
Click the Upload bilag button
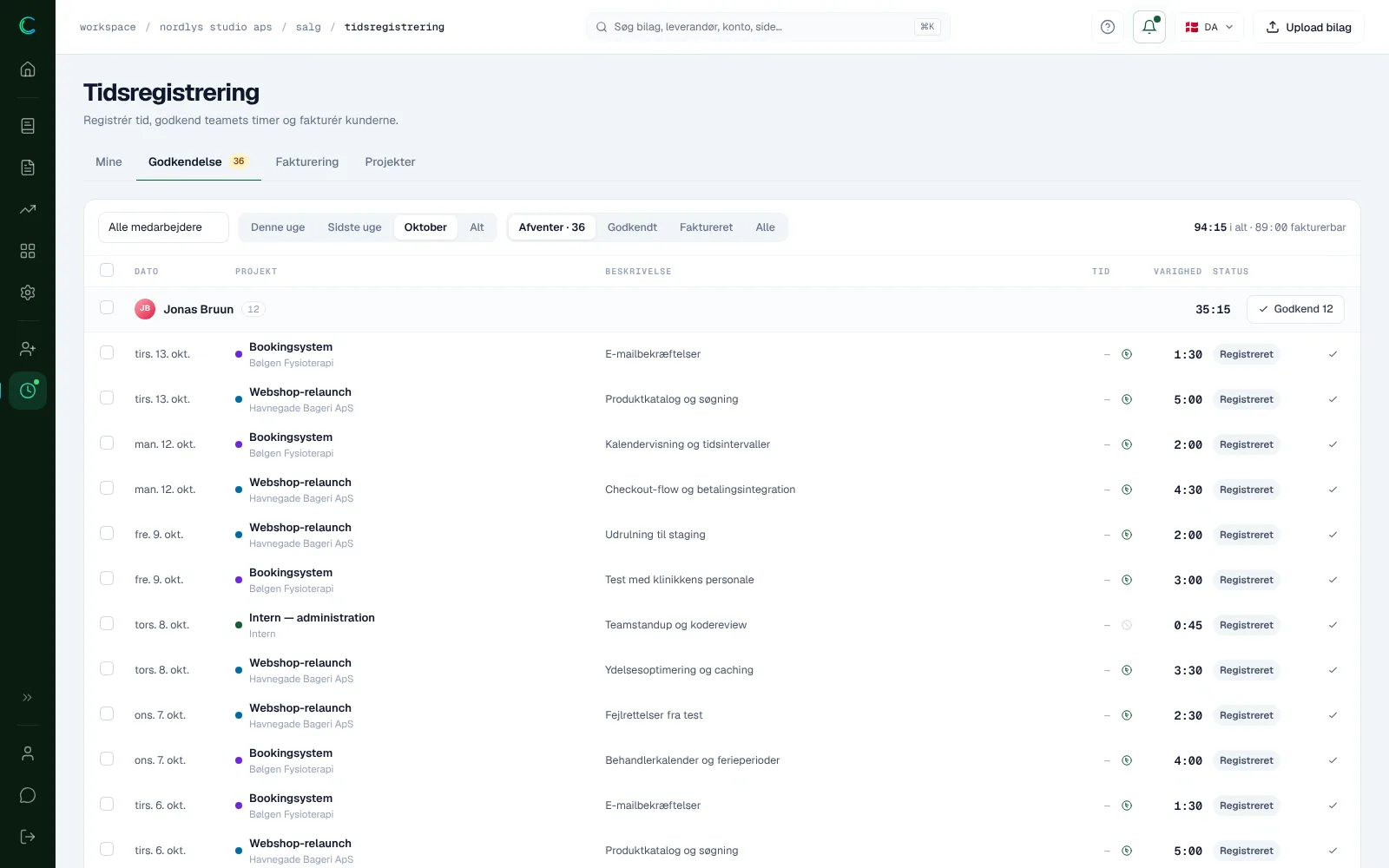(x=1308, y=27)
